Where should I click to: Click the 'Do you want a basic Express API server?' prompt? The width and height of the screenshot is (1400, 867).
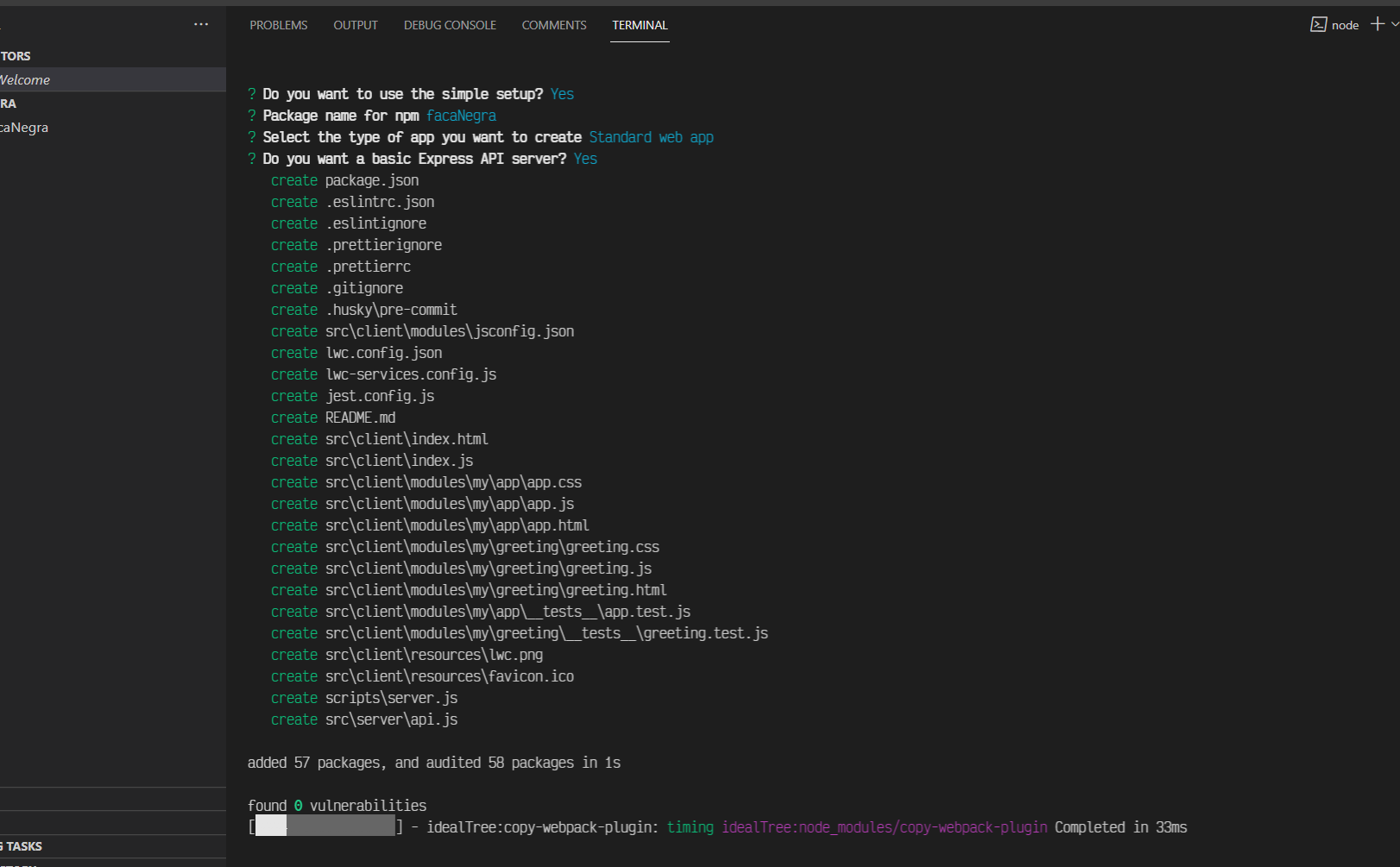[x=414, y=159]
